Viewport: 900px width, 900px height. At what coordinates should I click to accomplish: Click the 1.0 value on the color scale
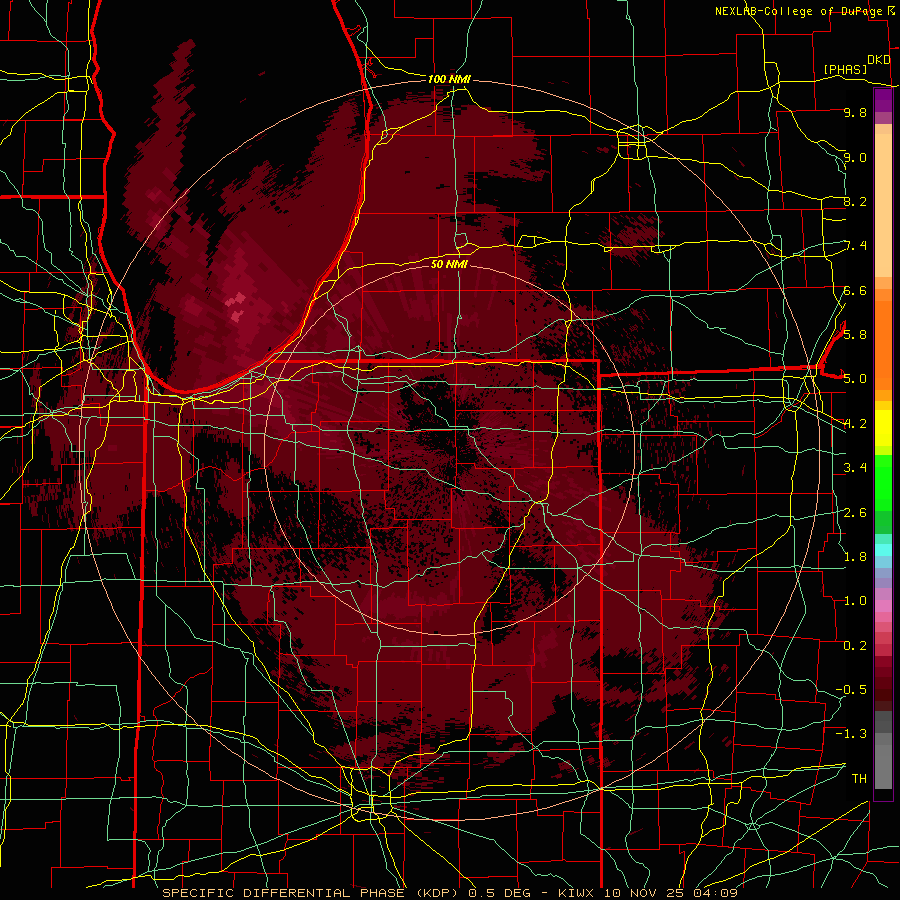(x=855, y=601)
